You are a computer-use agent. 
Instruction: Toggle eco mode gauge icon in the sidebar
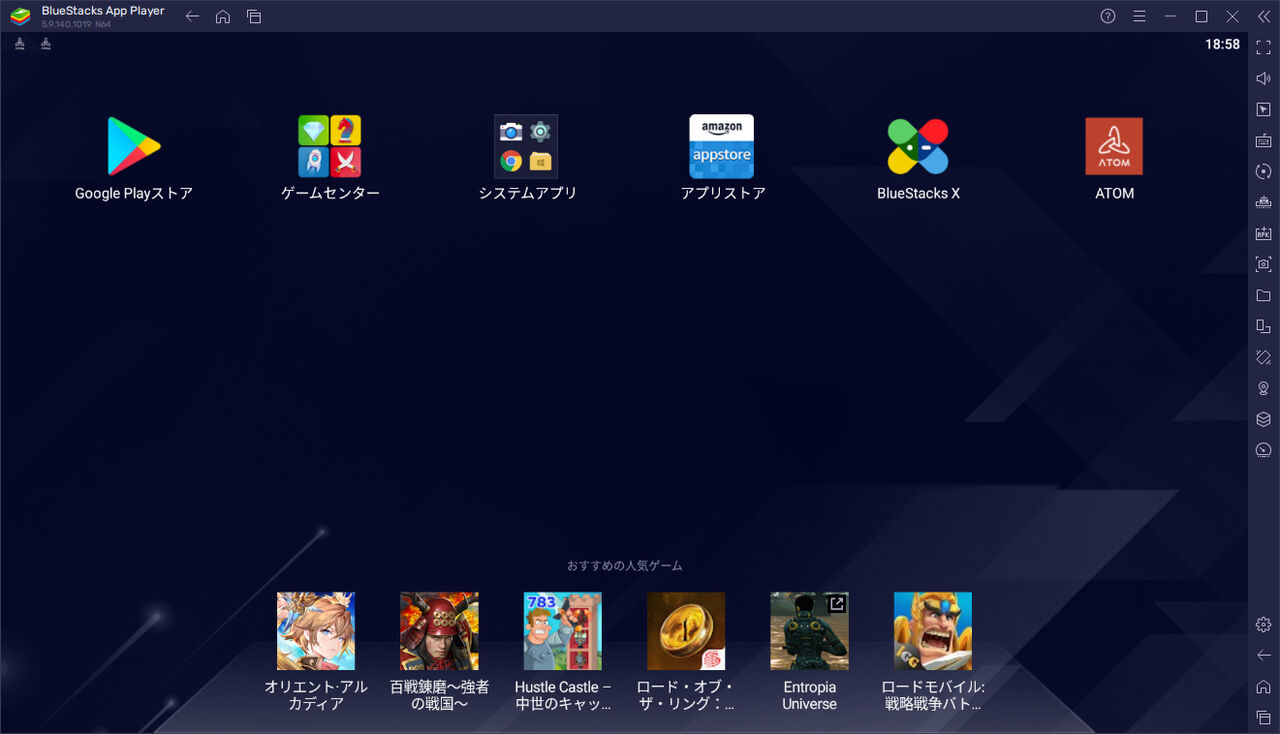click(1264, 450)
